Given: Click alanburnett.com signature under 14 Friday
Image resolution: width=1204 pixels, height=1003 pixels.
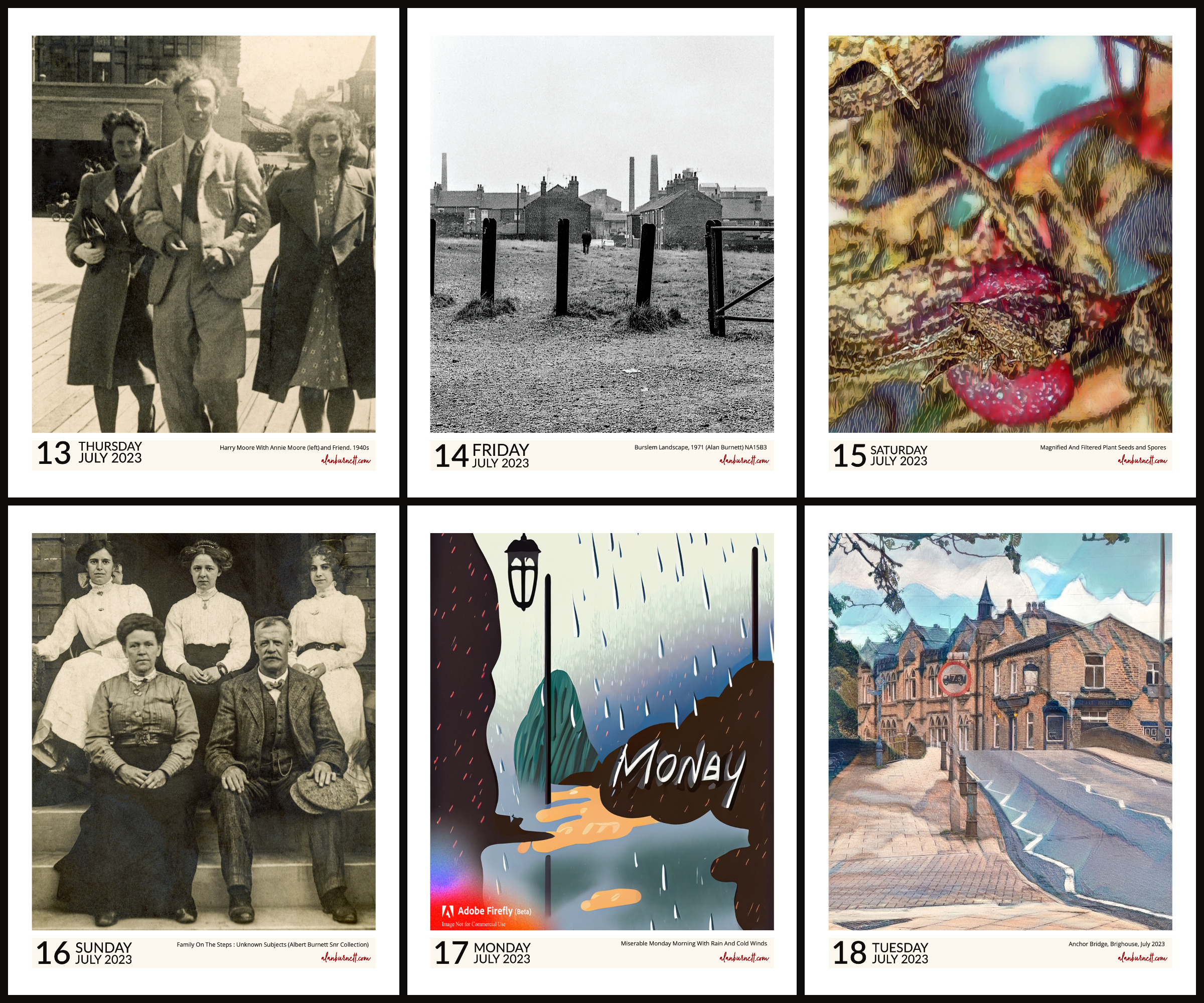Looking at the screenshot, I should pos(744,460).
